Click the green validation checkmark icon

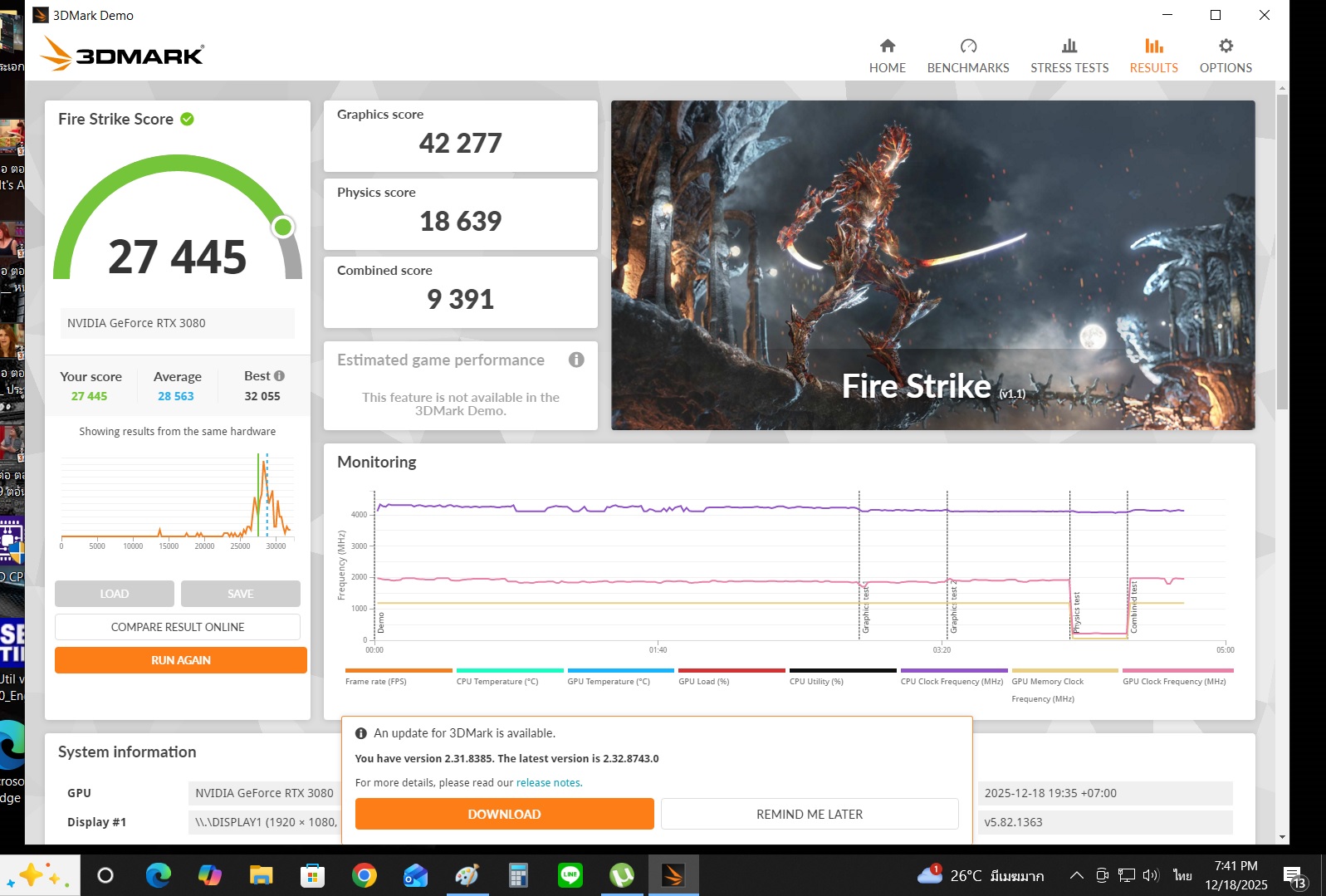(x=188, y=119)
